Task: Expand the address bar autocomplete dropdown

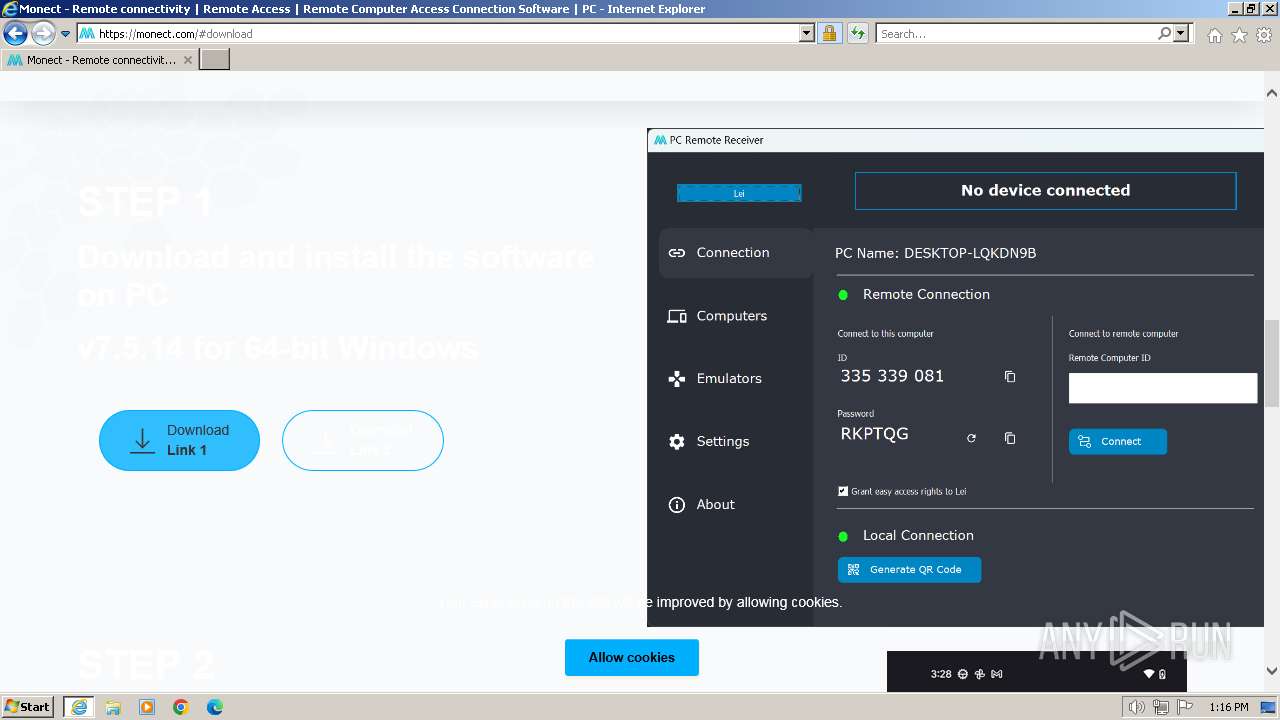Action: click(x=807, y=33)
